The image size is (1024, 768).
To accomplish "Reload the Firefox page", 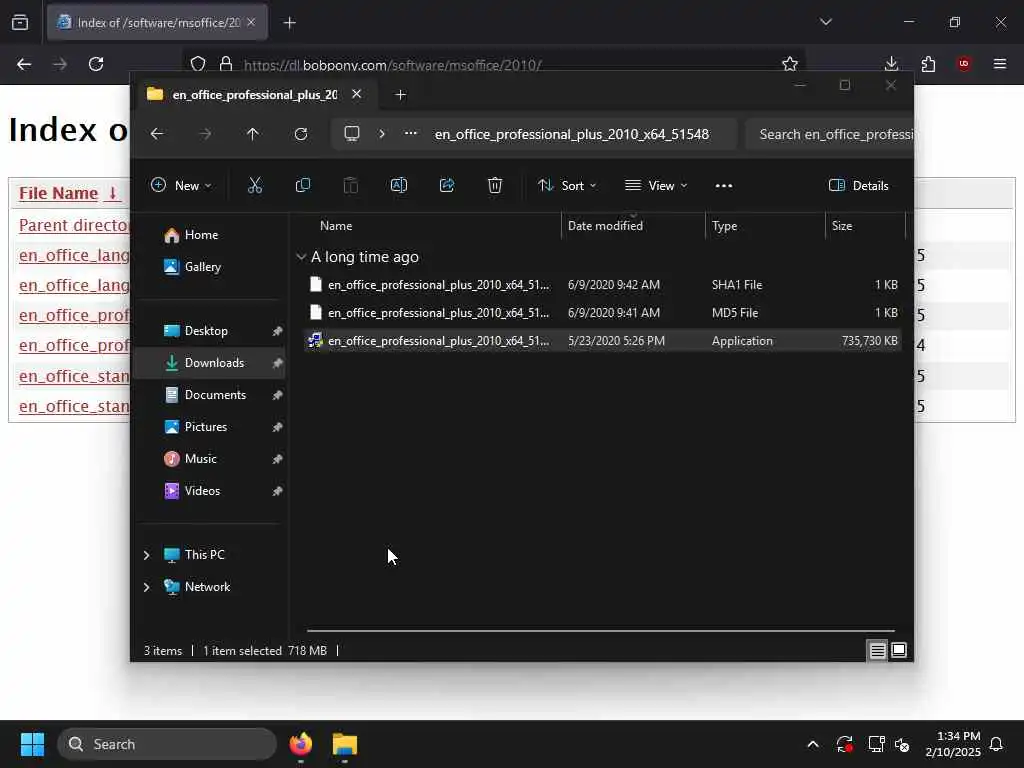I will (96, 64).
